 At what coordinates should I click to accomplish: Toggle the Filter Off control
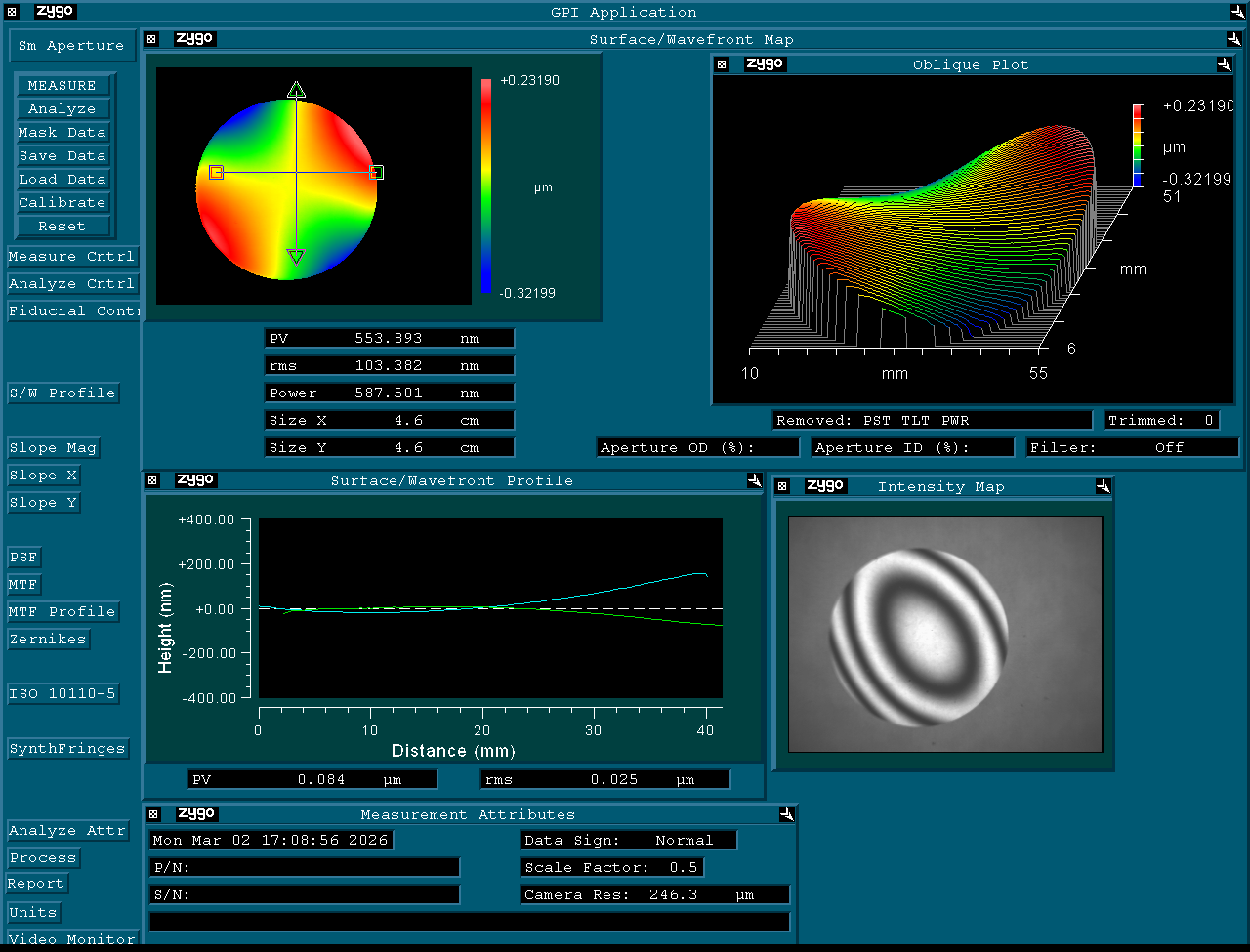click(1132, 447)
